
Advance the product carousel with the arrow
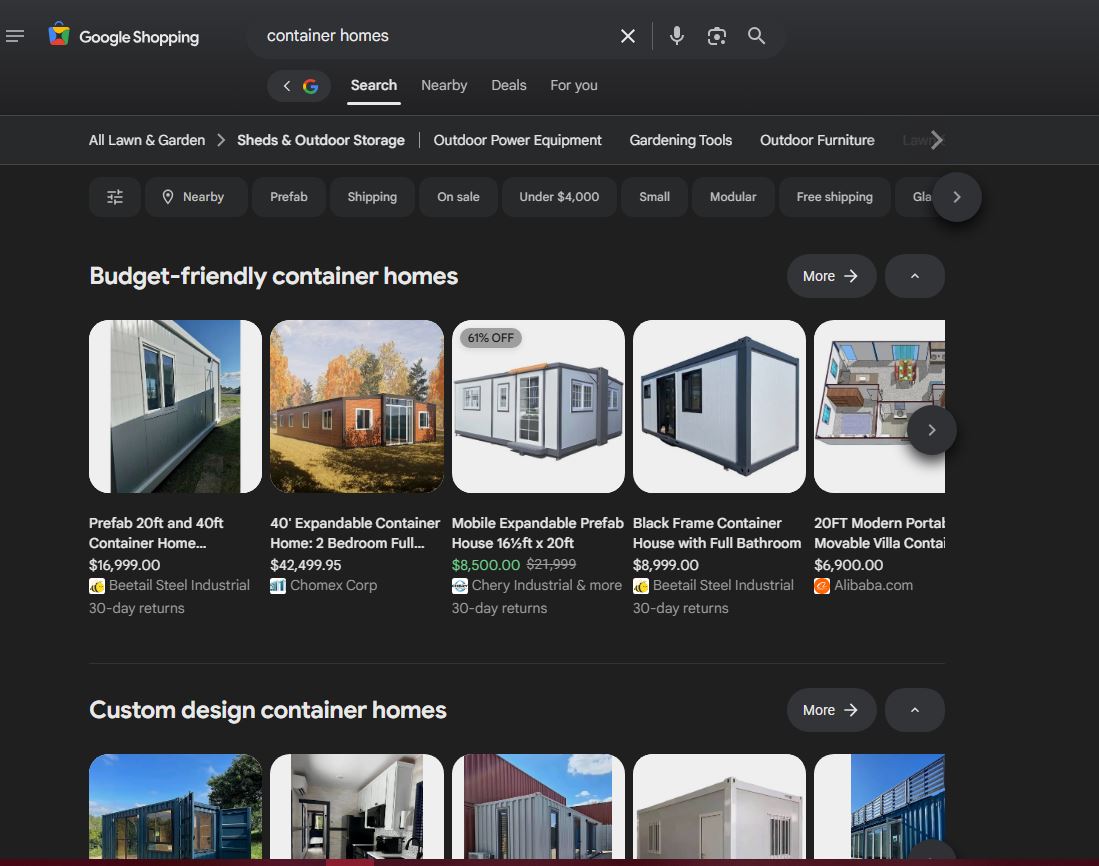[931, 429]
